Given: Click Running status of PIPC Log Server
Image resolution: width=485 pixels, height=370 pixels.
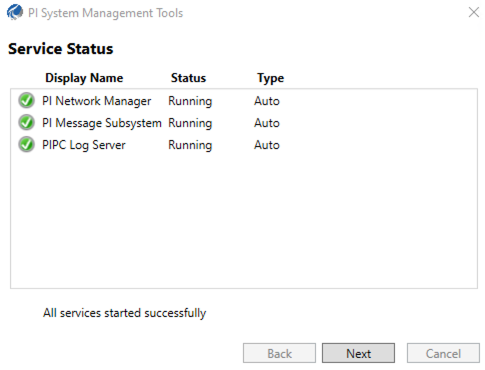Looking at the screenshot, I should [x=190, y=145].
